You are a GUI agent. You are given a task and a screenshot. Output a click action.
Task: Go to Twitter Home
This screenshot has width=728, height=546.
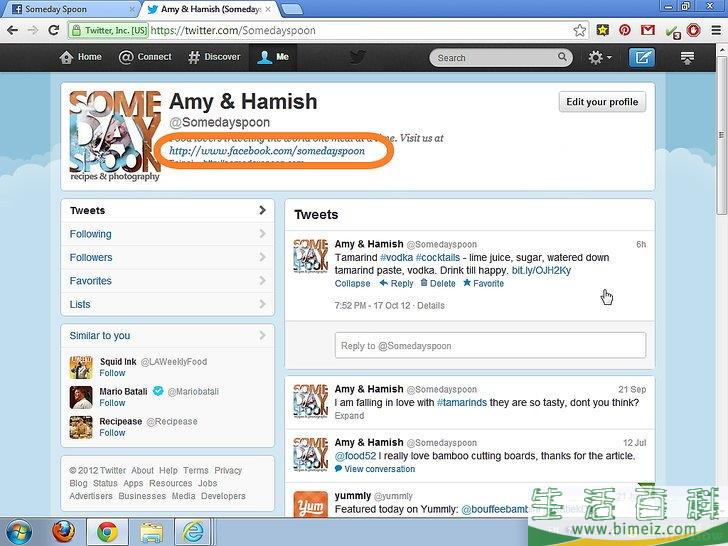(80, 57)
